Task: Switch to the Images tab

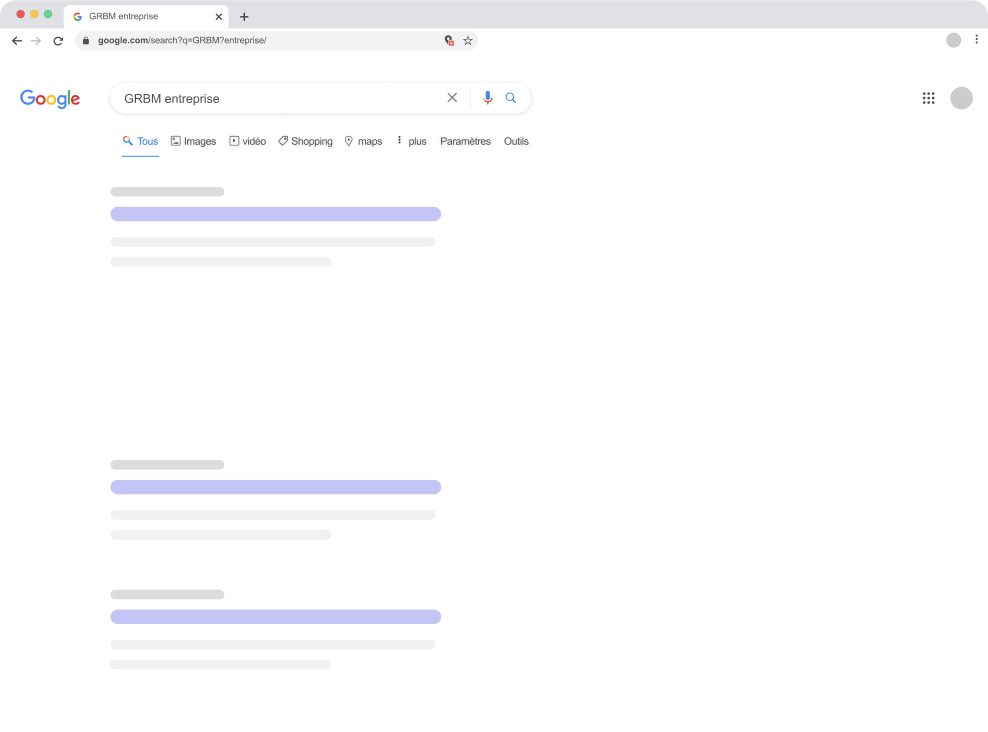Action: tap(193, 141)
